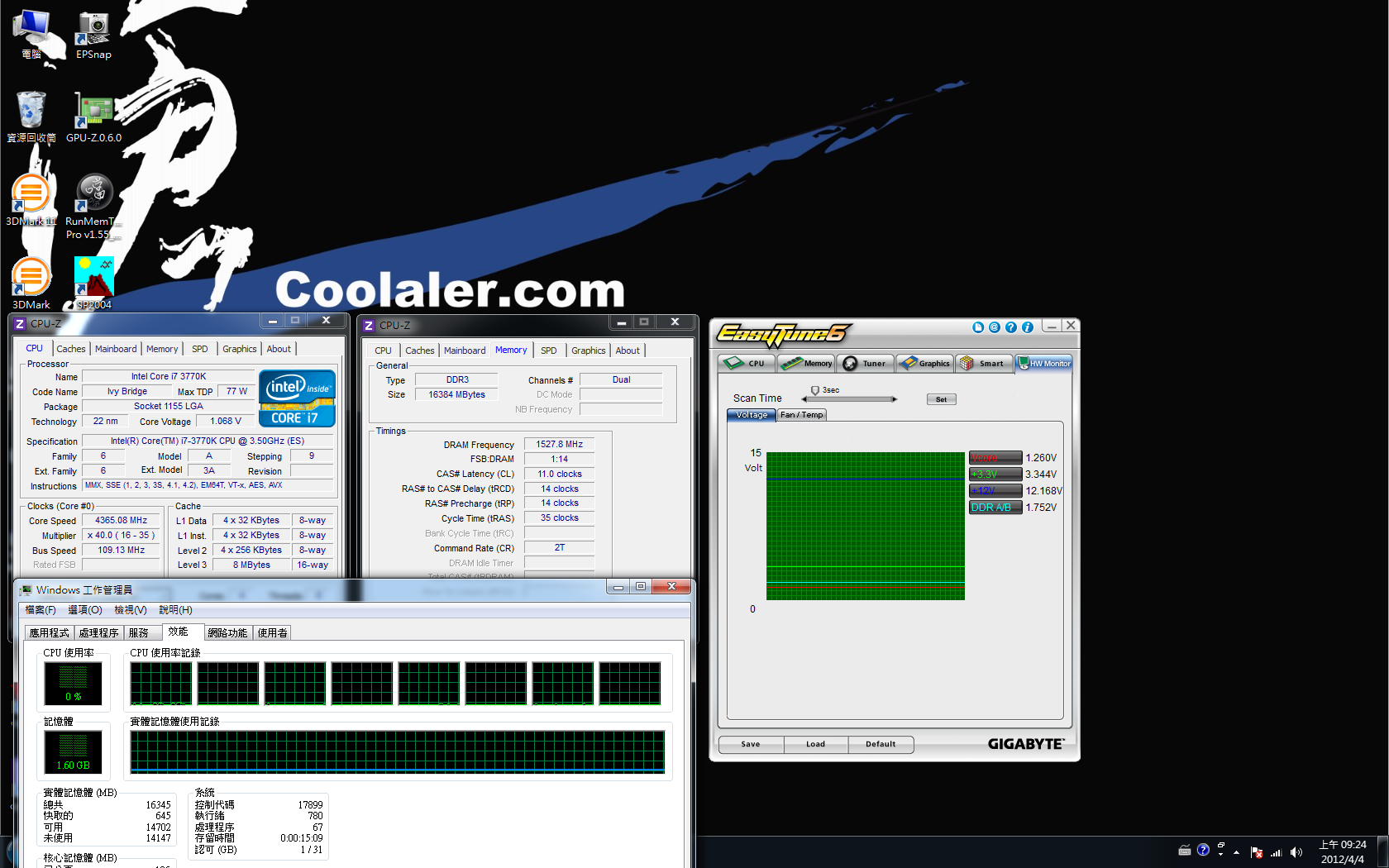Open Graphics tab in right CPU-Z window
Screen dimensions: 1389x868
(589, 351)
